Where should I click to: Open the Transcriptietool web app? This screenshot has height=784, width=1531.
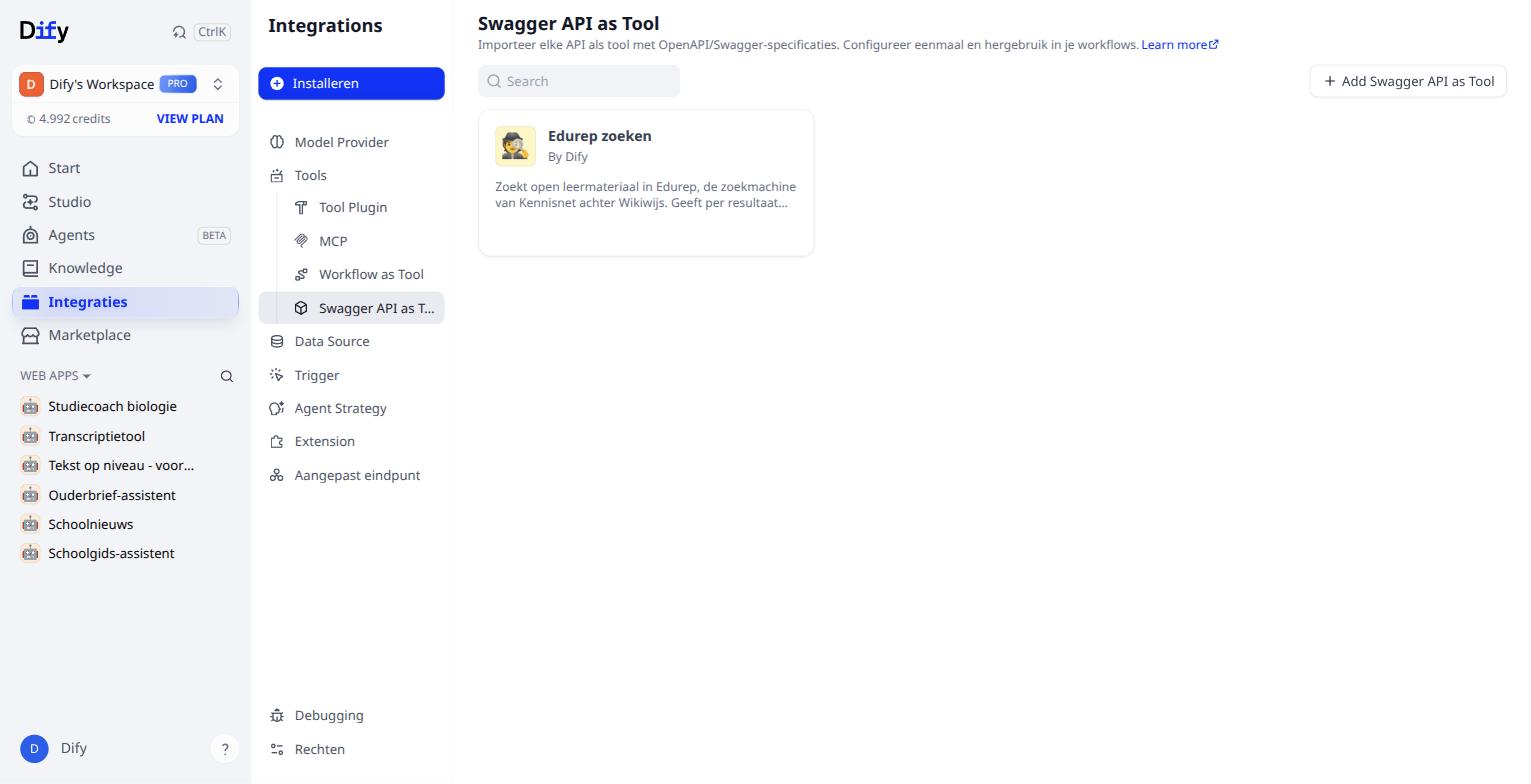pos(125,436)
